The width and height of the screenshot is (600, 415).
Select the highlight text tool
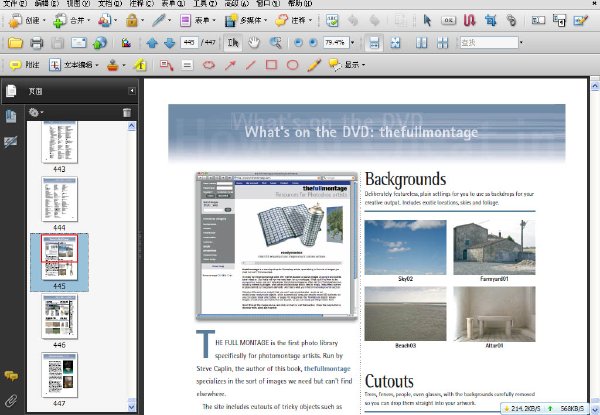[x=140, y=65]
